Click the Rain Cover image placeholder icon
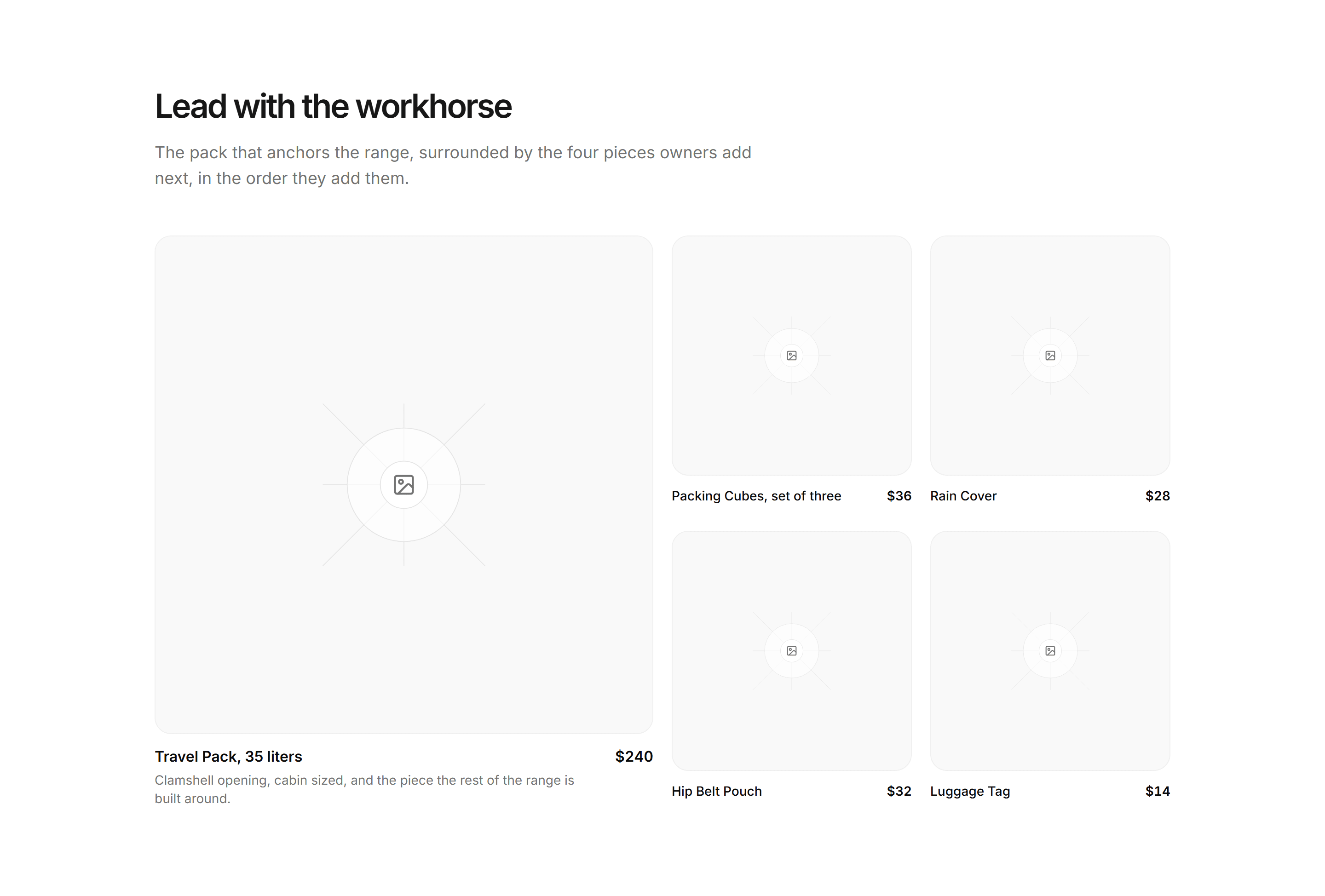The width and height of the screenshot is (1325, 896). point(1049,356)
